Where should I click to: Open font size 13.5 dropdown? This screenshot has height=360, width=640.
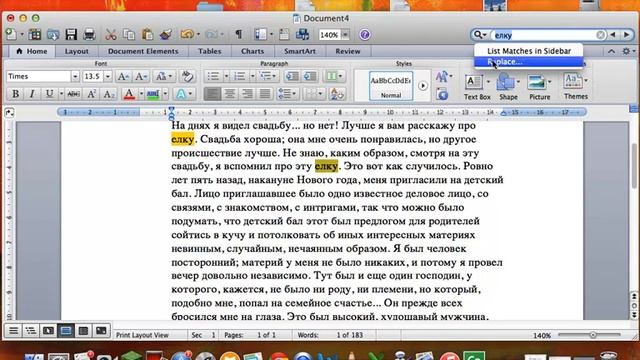(x=108, y=76)
